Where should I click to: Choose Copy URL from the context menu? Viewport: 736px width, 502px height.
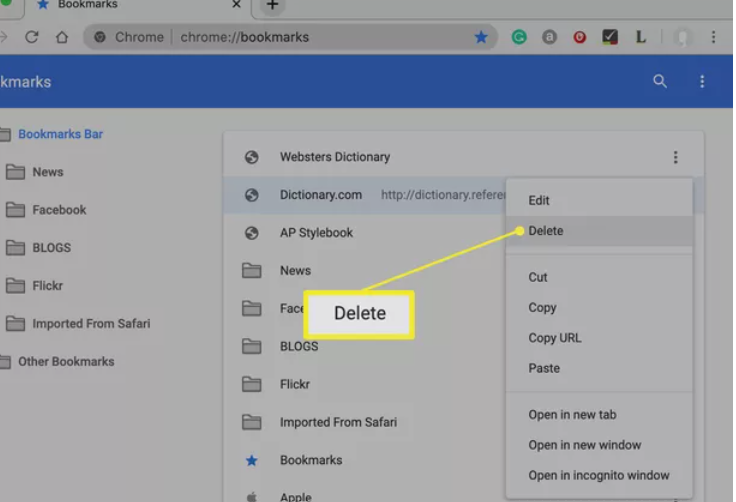coord(599,338)
